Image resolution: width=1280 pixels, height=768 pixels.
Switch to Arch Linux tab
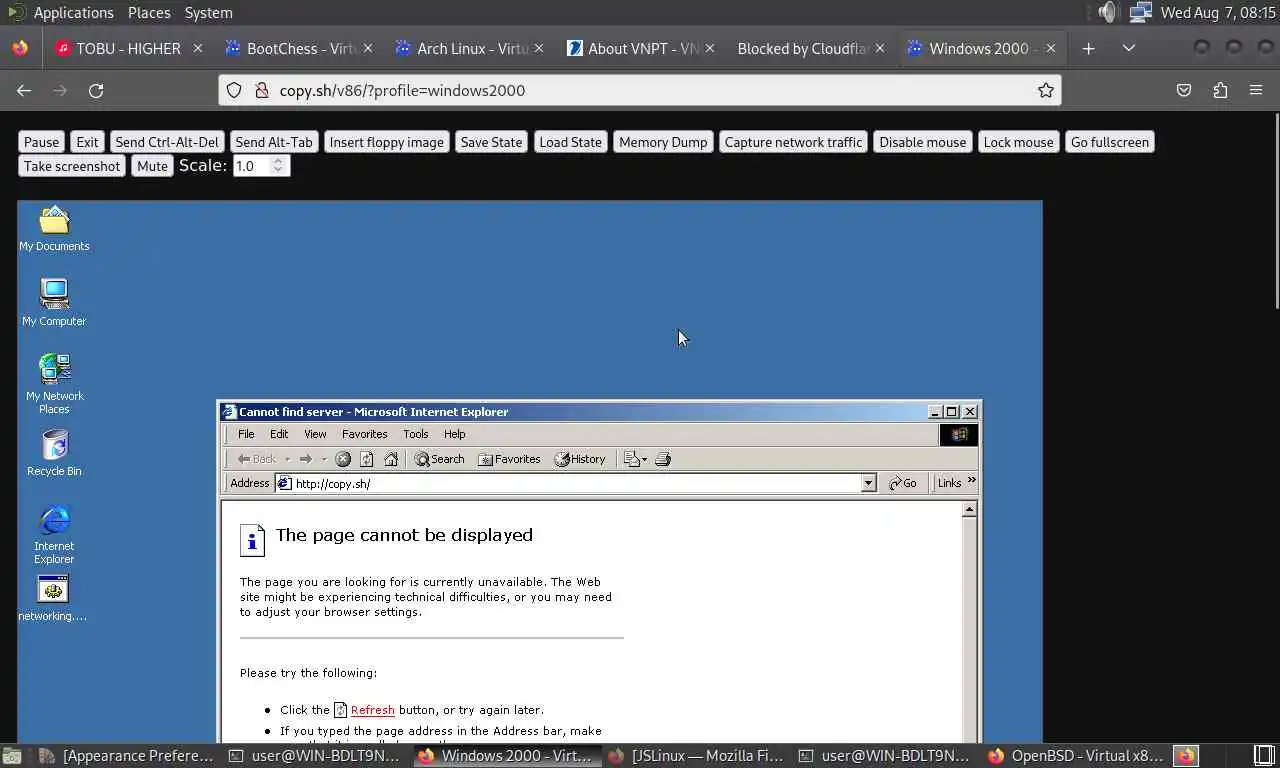(x=469, y=48)
